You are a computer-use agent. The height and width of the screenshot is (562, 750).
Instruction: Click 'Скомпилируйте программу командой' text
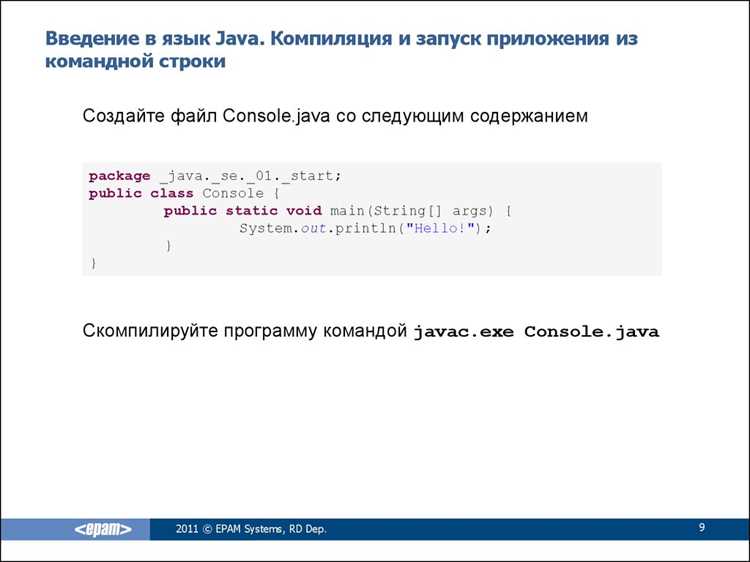(x=245, y=331)
